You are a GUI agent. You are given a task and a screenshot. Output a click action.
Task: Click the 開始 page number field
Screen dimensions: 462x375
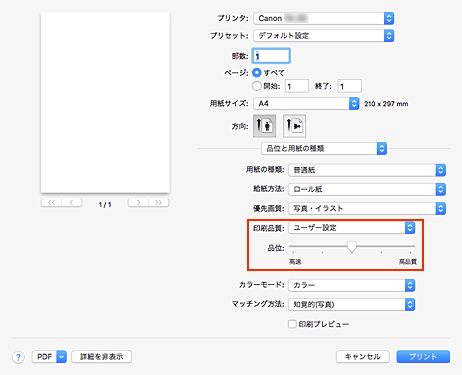[297, 86]
